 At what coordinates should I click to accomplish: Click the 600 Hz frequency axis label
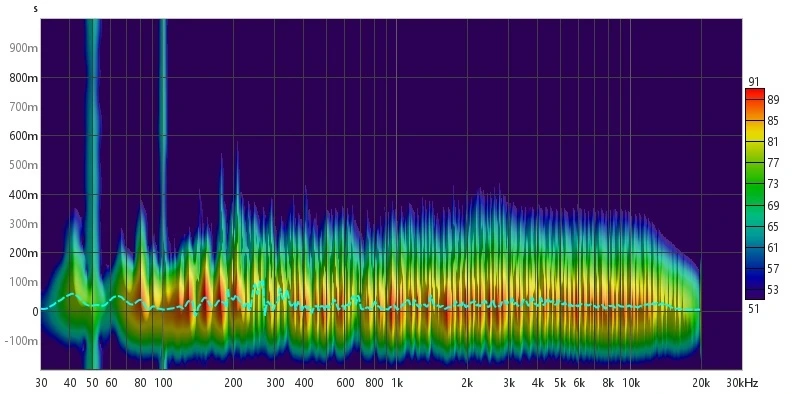pos(345,383)
